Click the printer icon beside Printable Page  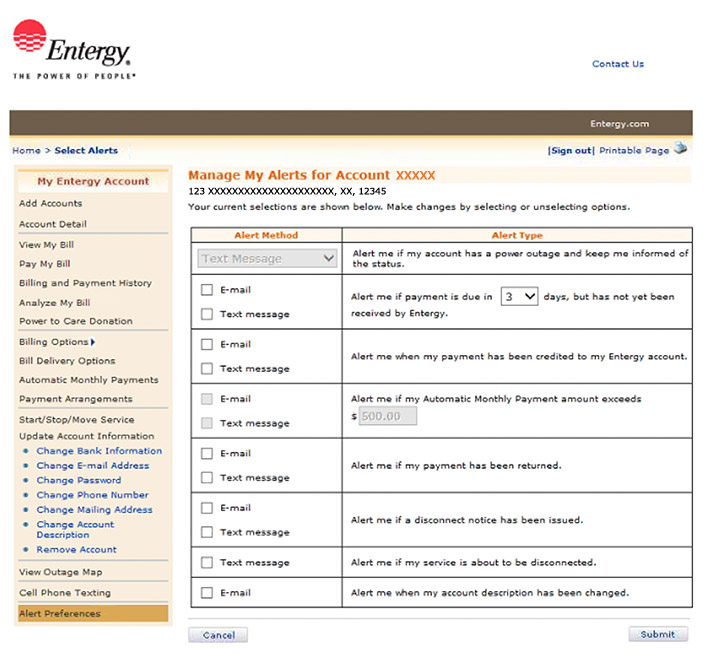pyautogui.click(x=681, y=149)
